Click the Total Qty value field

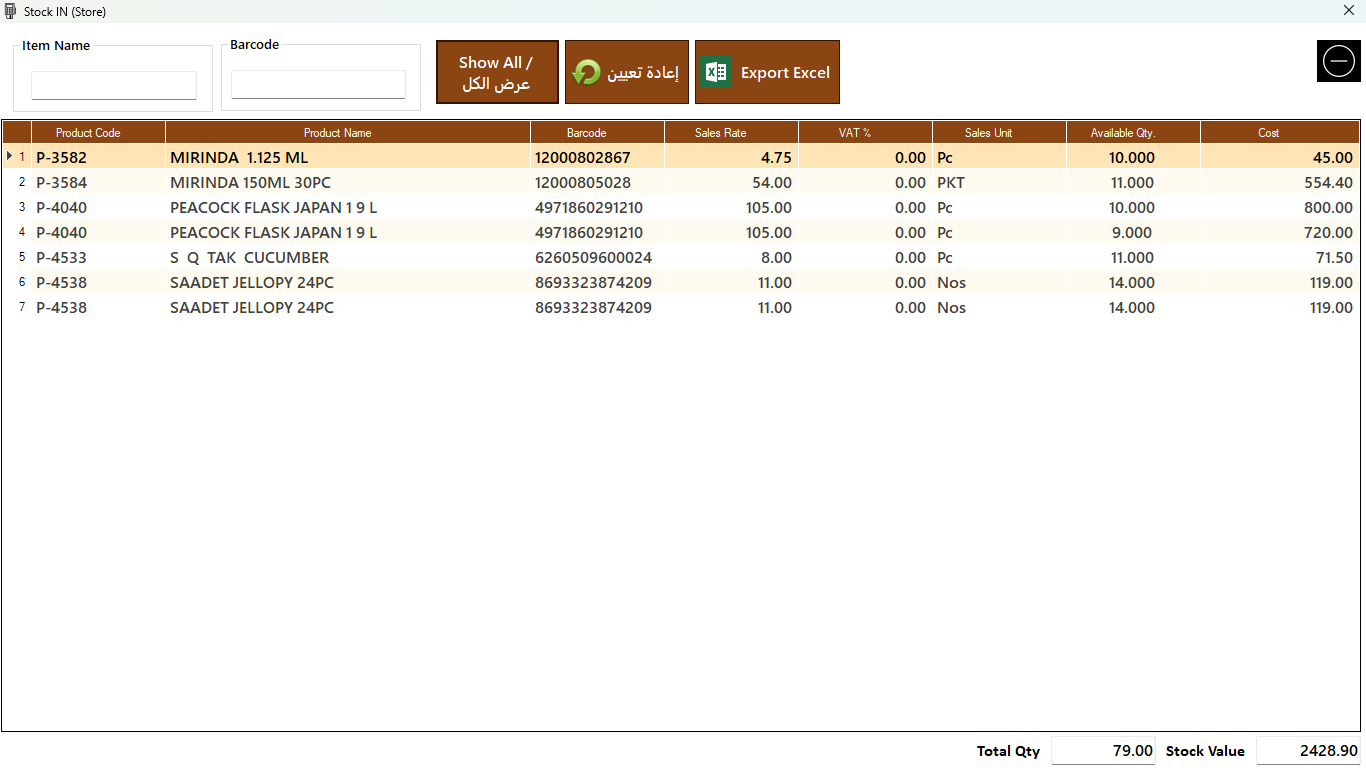click(x=1104, y=751)
